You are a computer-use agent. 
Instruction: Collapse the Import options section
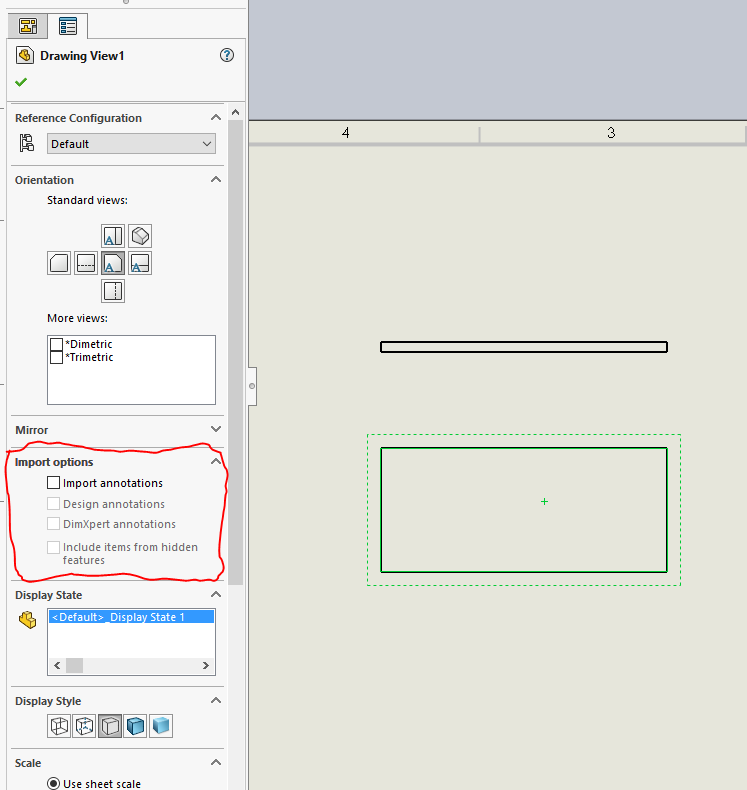click(215, 462)
